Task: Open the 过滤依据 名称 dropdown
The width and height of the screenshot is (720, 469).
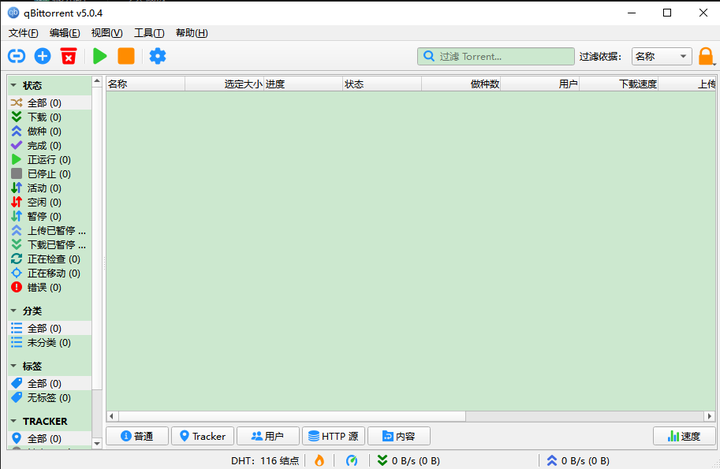Action: [661, 57]
